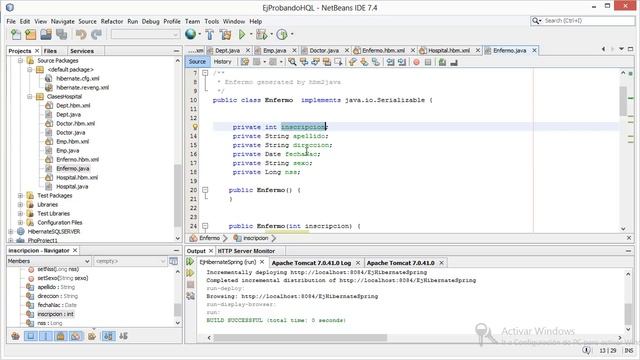Expand the Test Packages node
The height and width of the screenshot is (360, 640).
point(20,196)
